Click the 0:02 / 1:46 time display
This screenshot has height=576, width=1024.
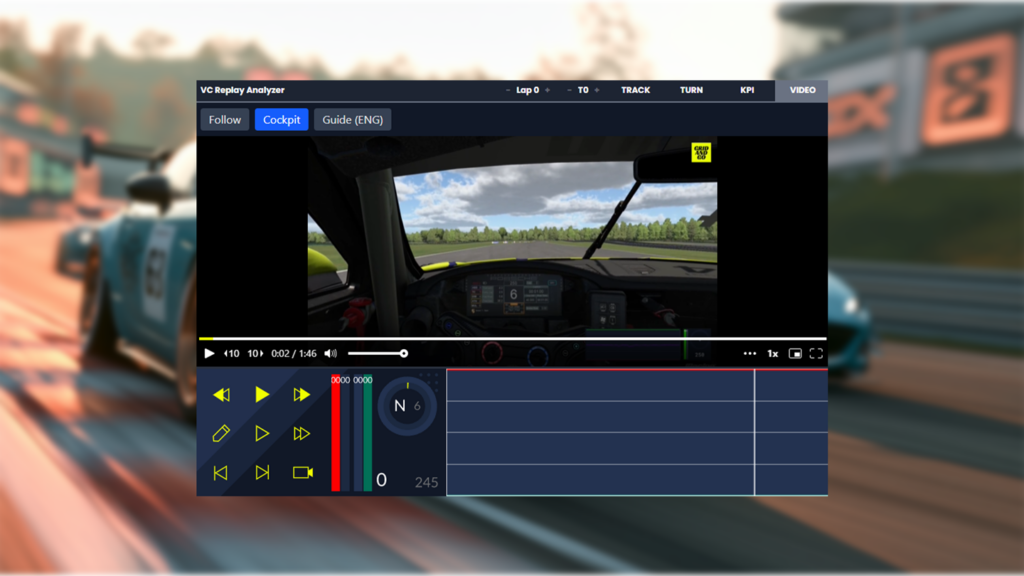point(294,353)
